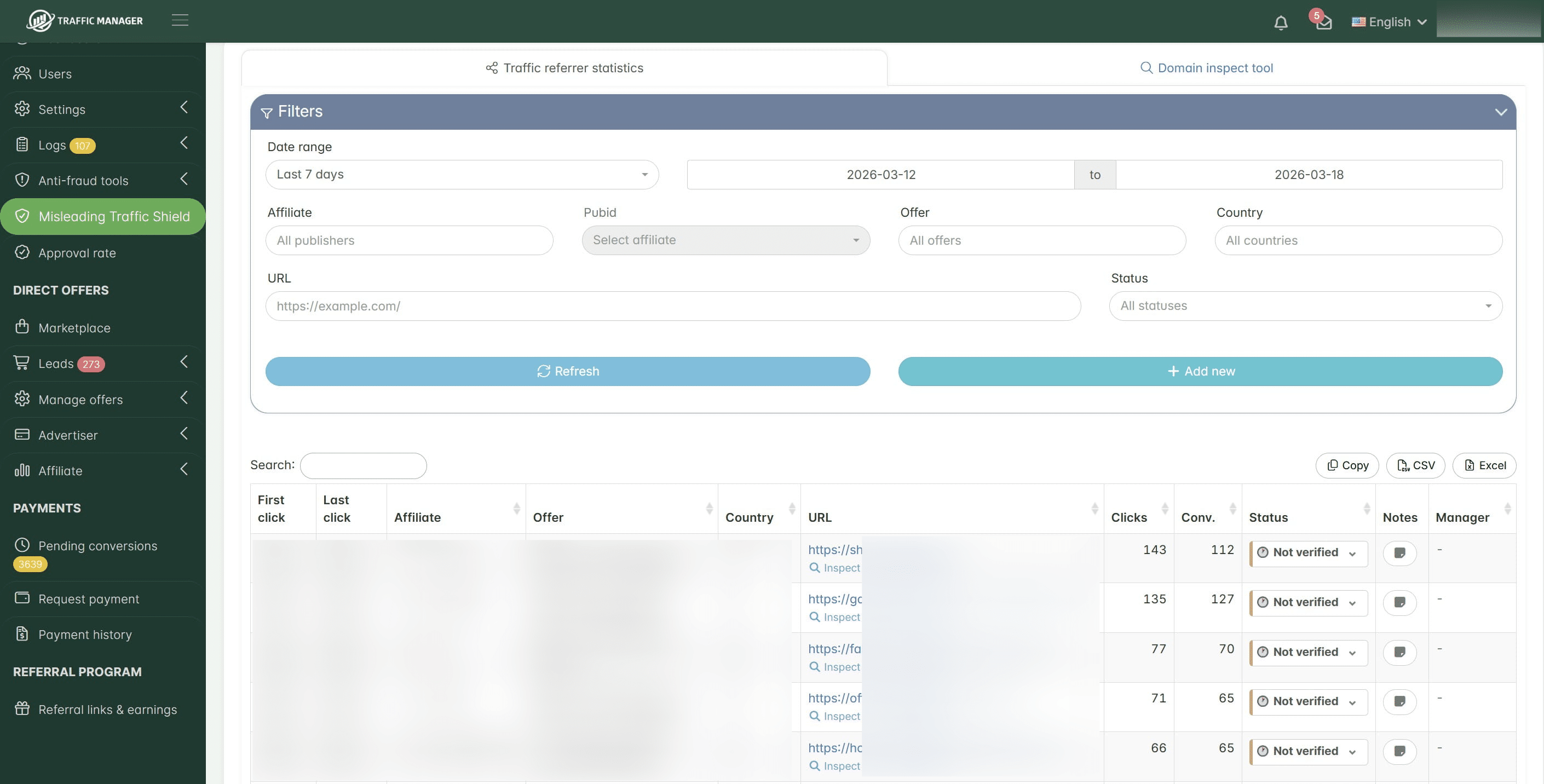Focus the URL filter input
This screenshot has height=784, width=1544.
click(x=672, y=306)
